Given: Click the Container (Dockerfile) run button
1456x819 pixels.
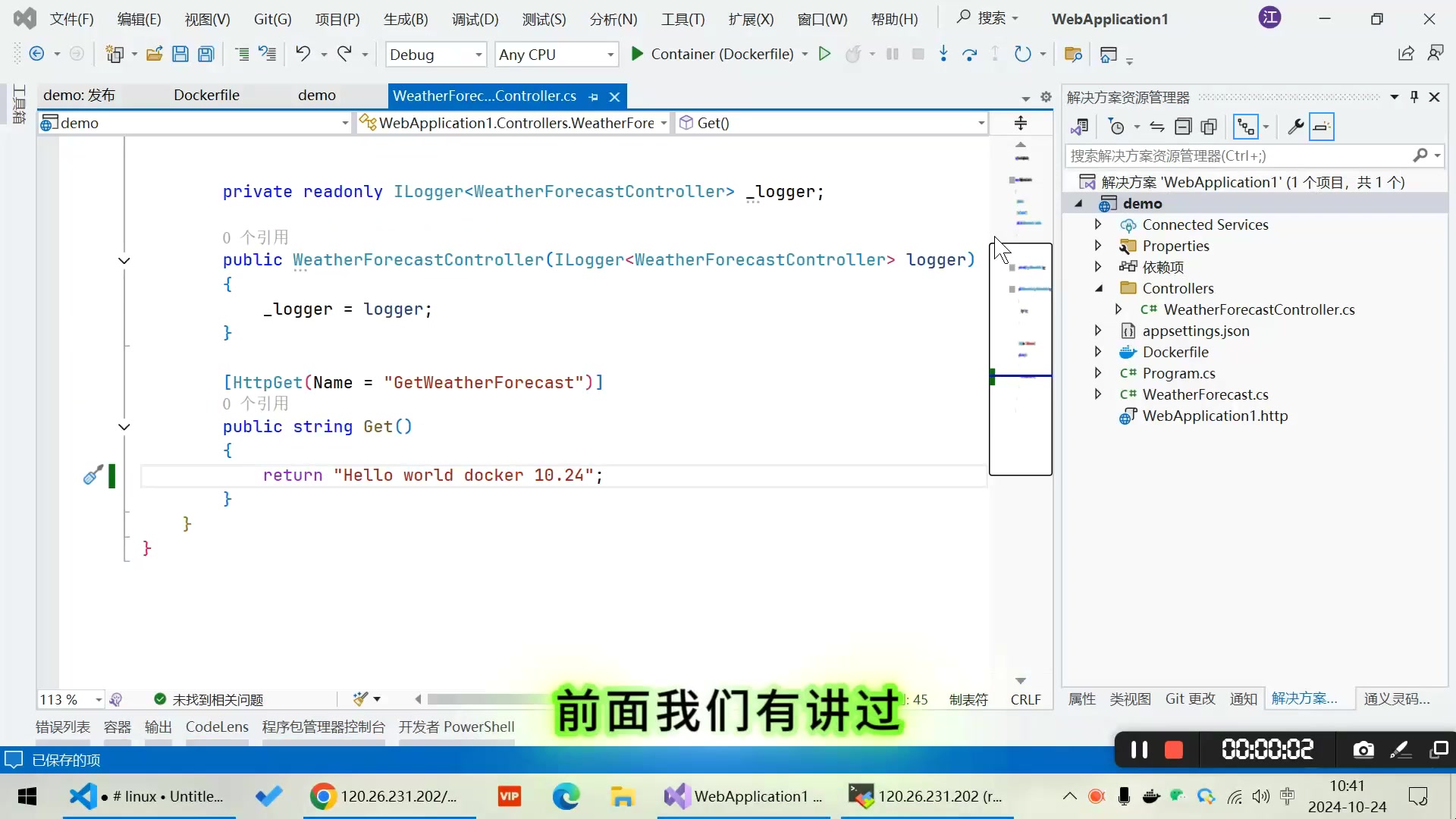Looking at the screenshot, I should (x=712, y=54).
